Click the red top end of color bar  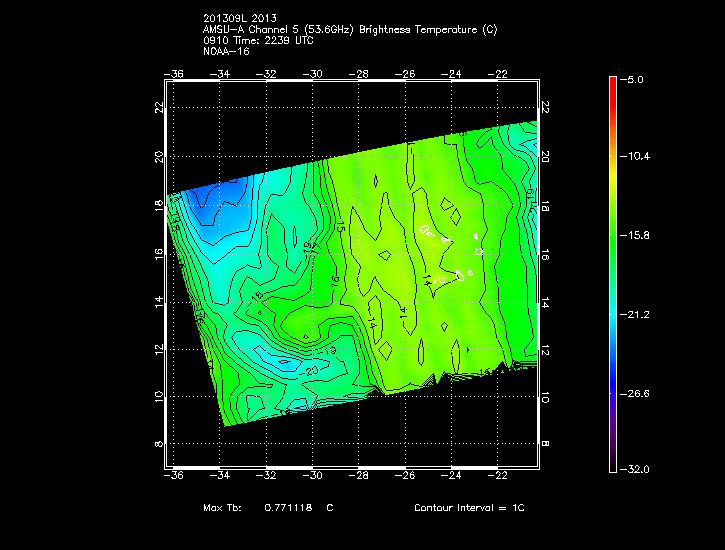[x=613, y=83]
